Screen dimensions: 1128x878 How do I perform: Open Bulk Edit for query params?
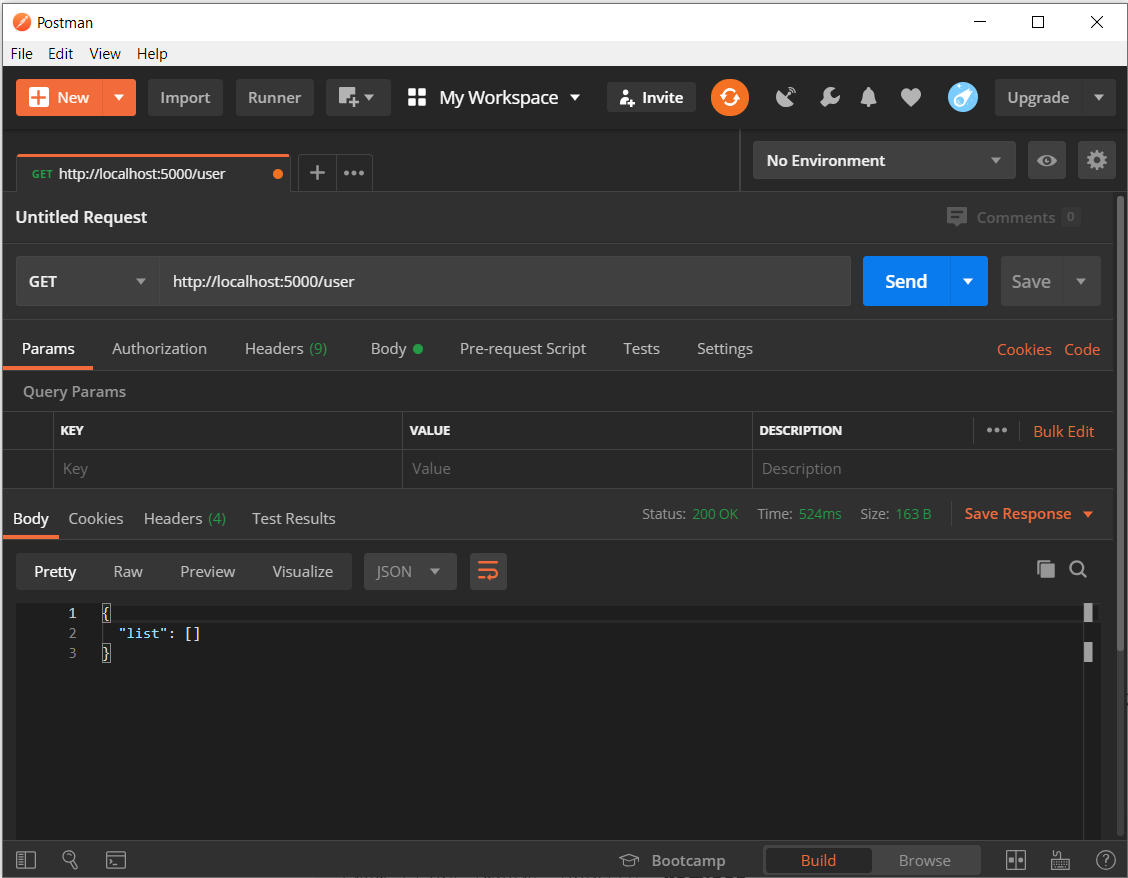(x=1063, y=430)
